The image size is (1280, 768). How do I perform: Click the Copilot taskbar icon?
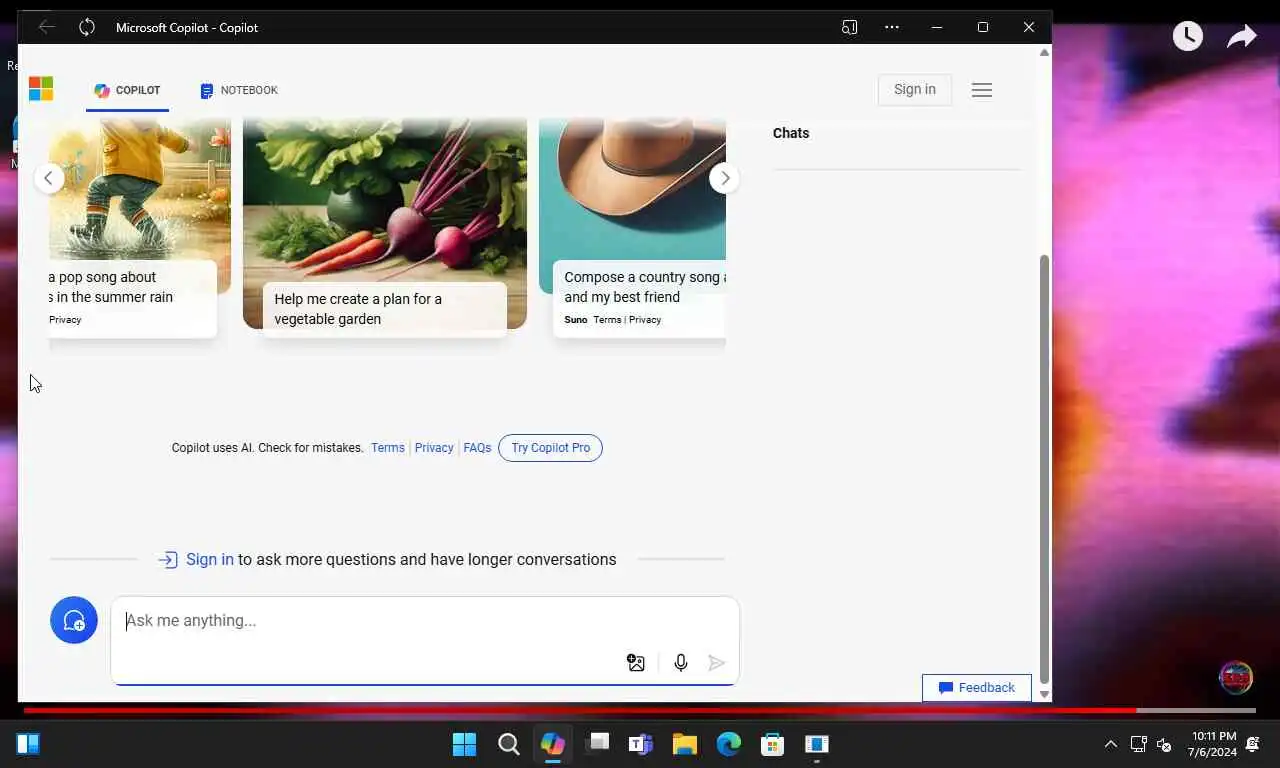[553, 744]
